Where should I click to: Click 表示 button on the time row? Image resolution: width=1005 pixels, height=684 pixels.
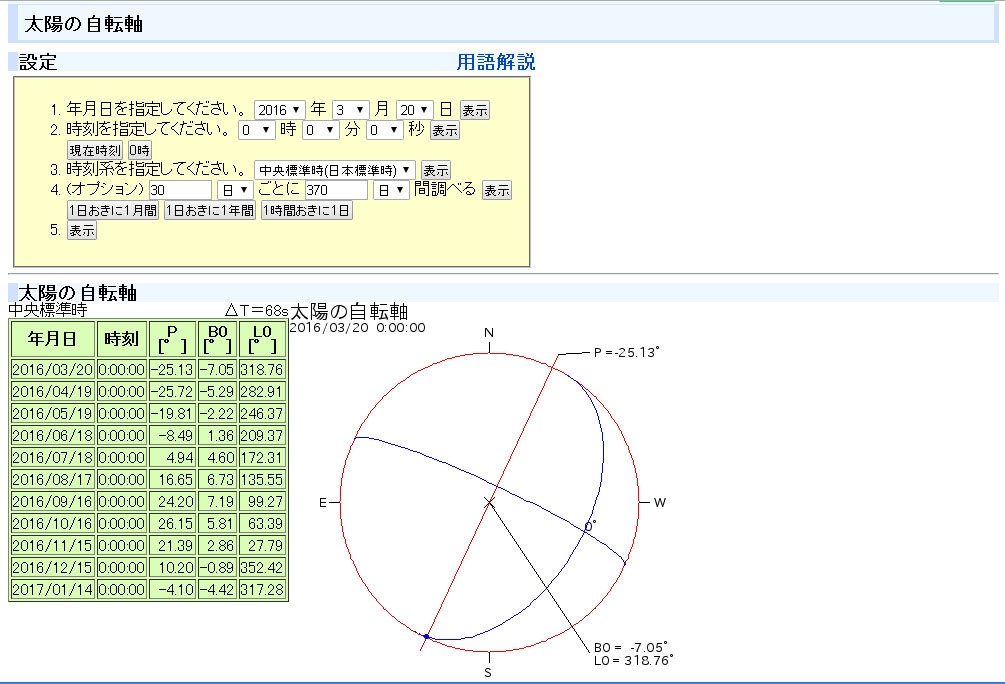pyautogui.click(x=445, y=130)
